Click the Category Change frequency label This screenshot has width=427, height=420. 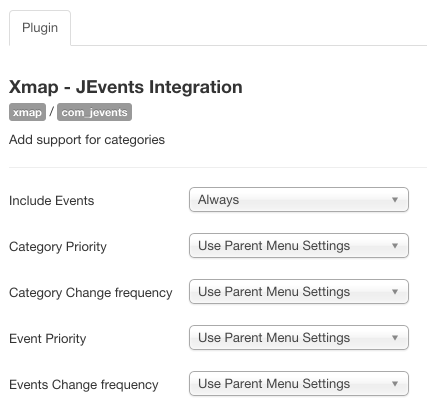[x=91, y=293]
